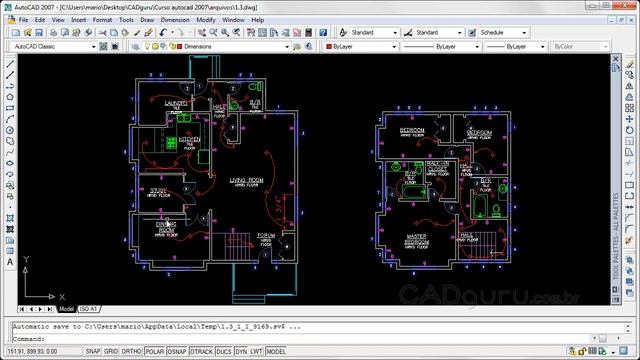Select the Rotate tool
This screenshot has width=640, height=360.
[630, 130]
